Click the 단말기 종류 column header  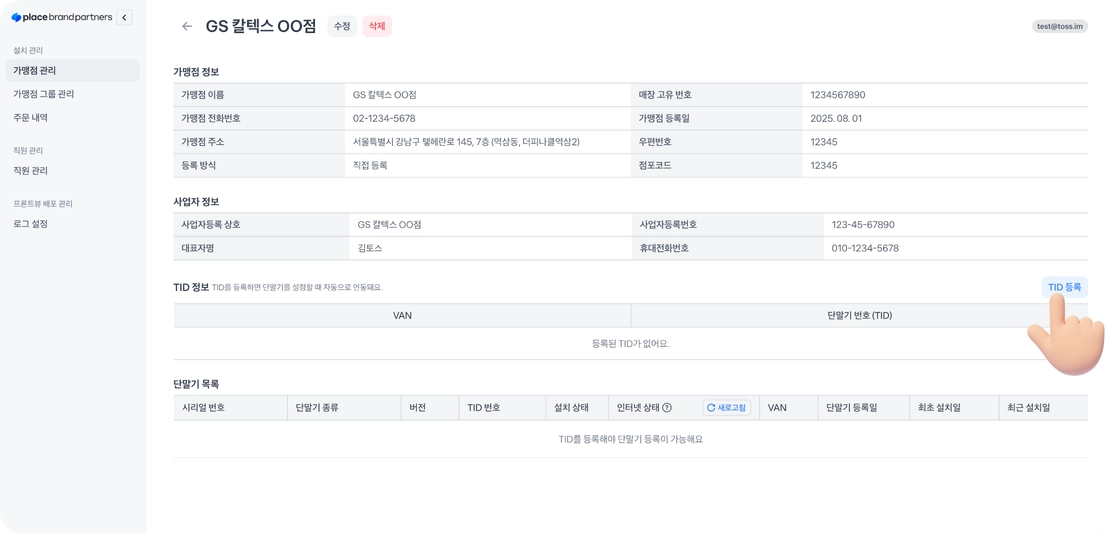point(317,408)
